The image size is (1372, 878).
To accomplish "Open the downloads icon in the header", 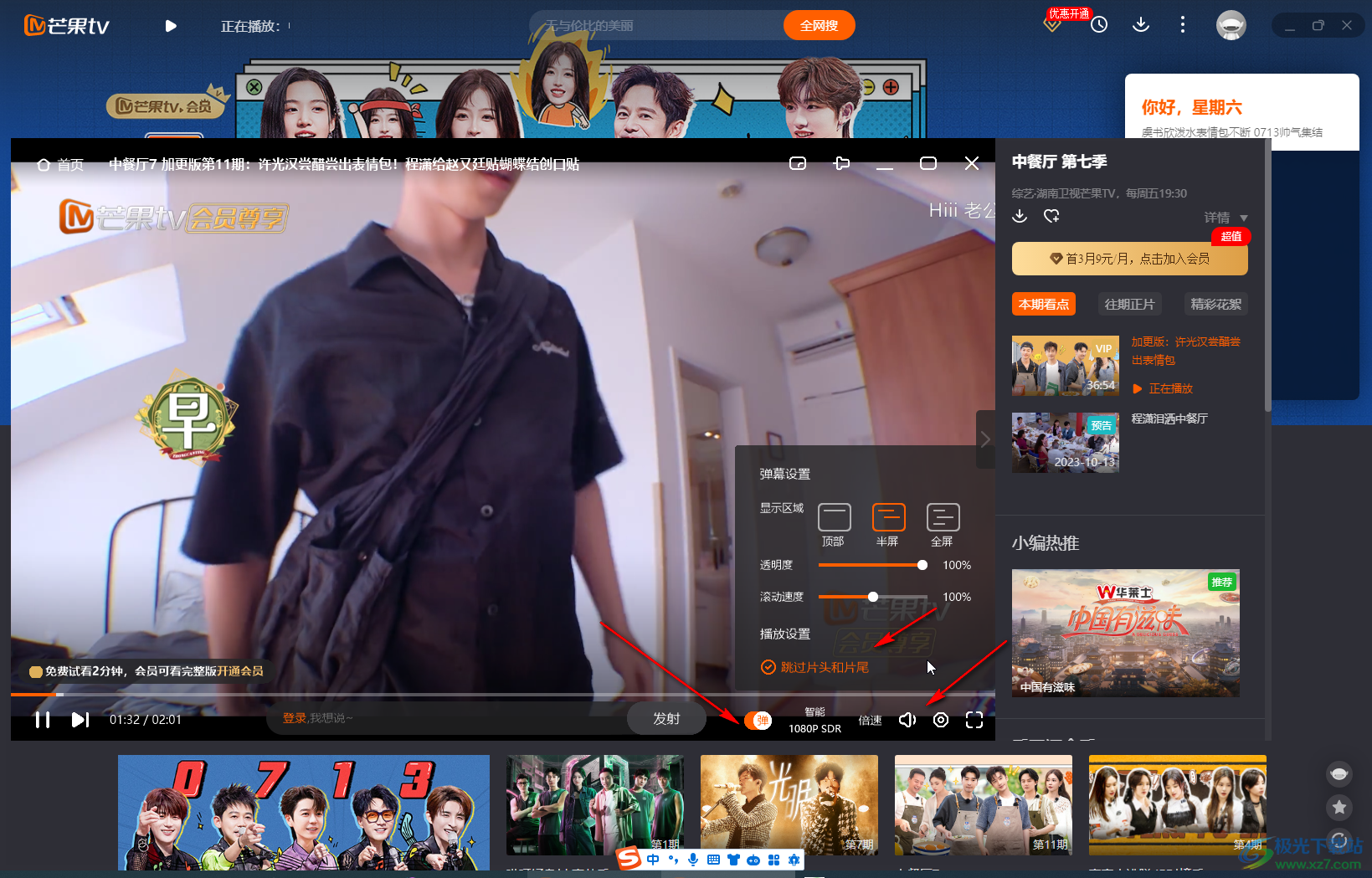I will coord(1141,25).
